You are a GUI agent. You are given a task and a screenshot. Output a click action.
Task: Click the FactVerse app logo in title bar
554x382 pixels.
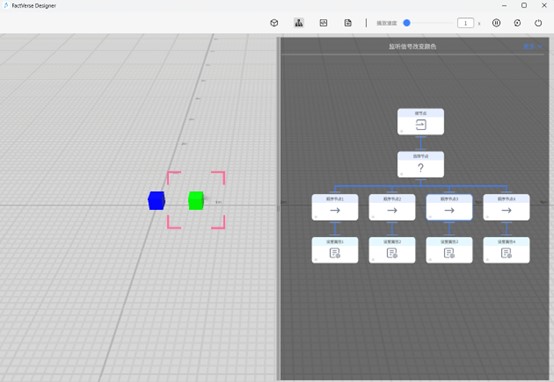click(x=6, y=5)
